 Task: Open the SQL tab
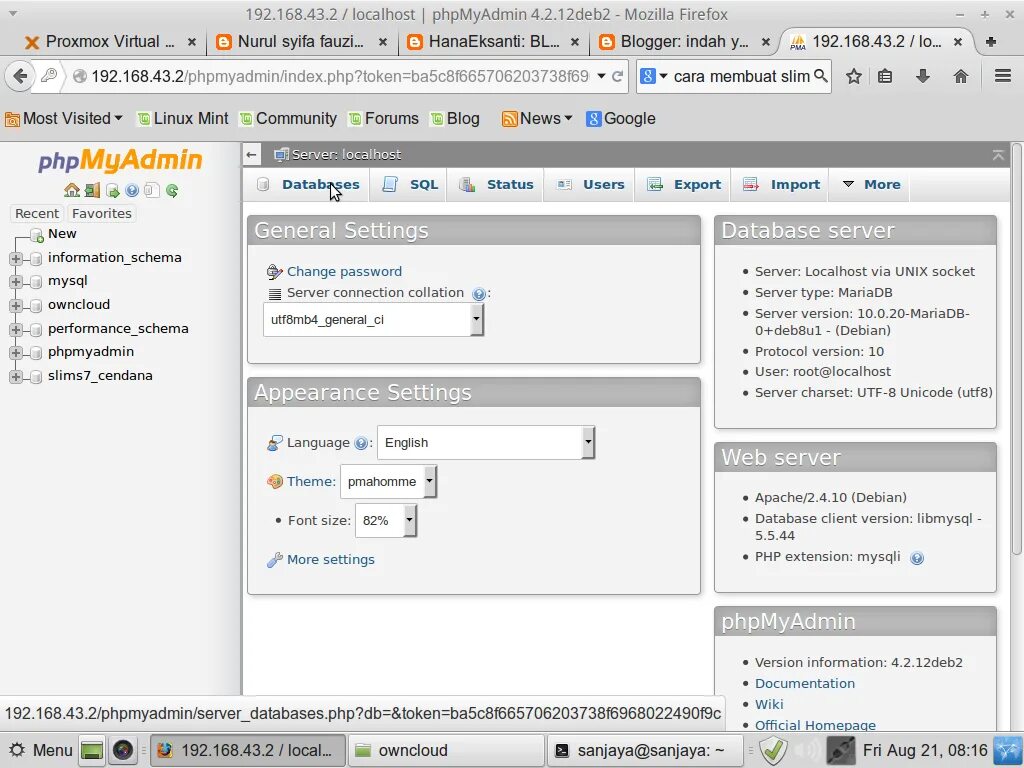coord(411,185)
